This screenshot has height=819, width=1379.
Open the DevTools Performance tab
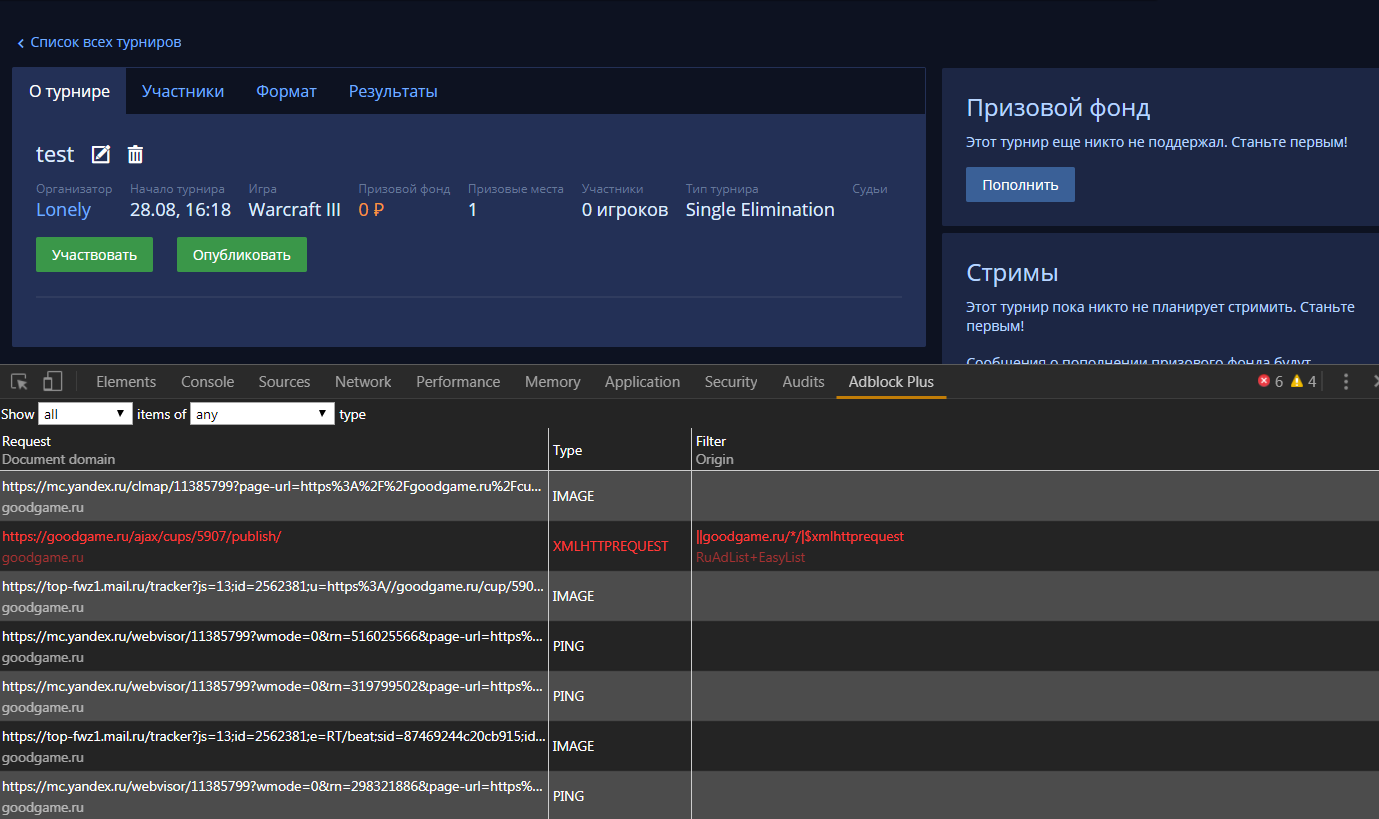click(x=458, y=381)
